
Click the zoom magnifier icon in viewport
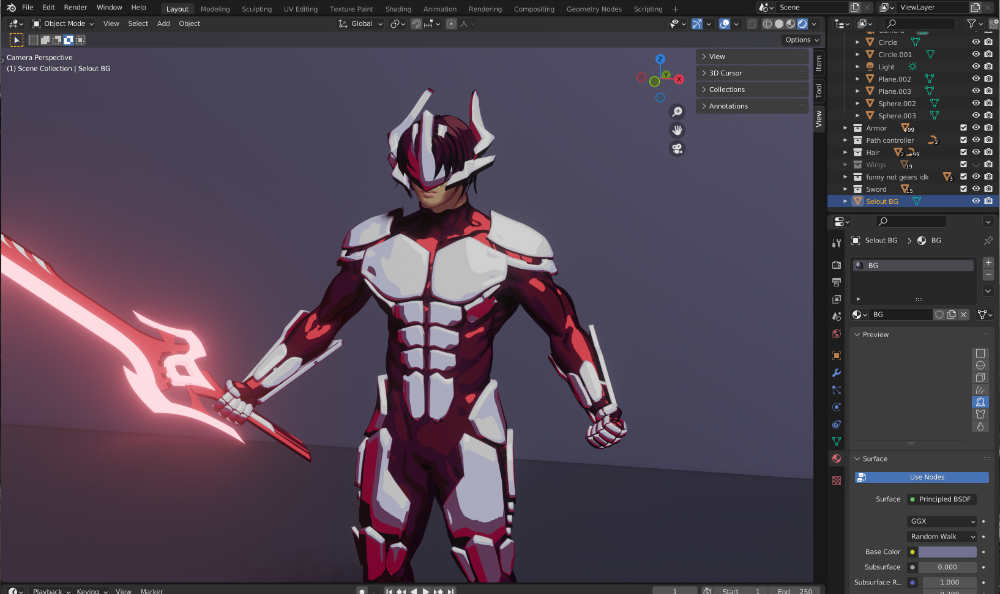click(677, 112)
